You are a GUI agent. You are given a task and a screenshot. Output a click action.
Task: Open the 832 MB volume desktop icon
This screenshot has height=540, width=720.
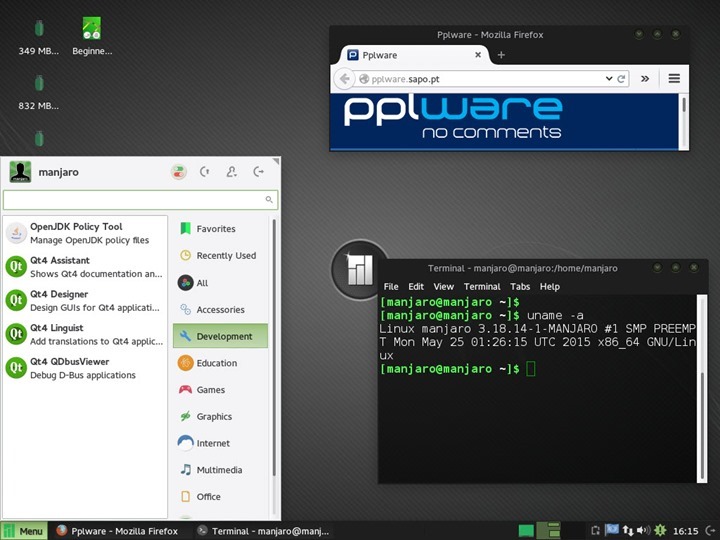(39, 93)
